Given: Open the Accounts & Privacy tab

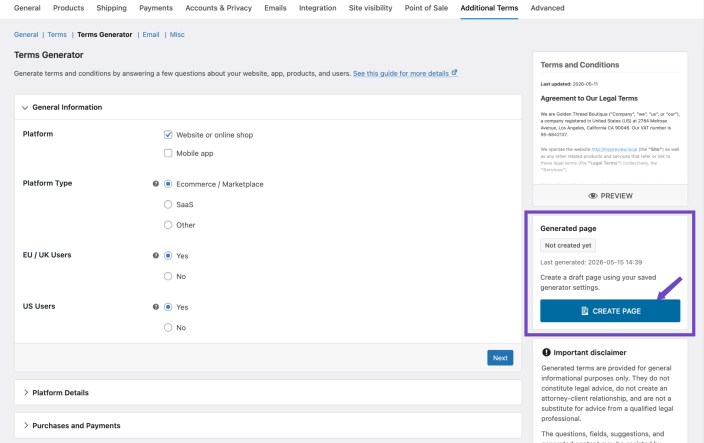Looking at the screenshot, I should coord(219,8).
